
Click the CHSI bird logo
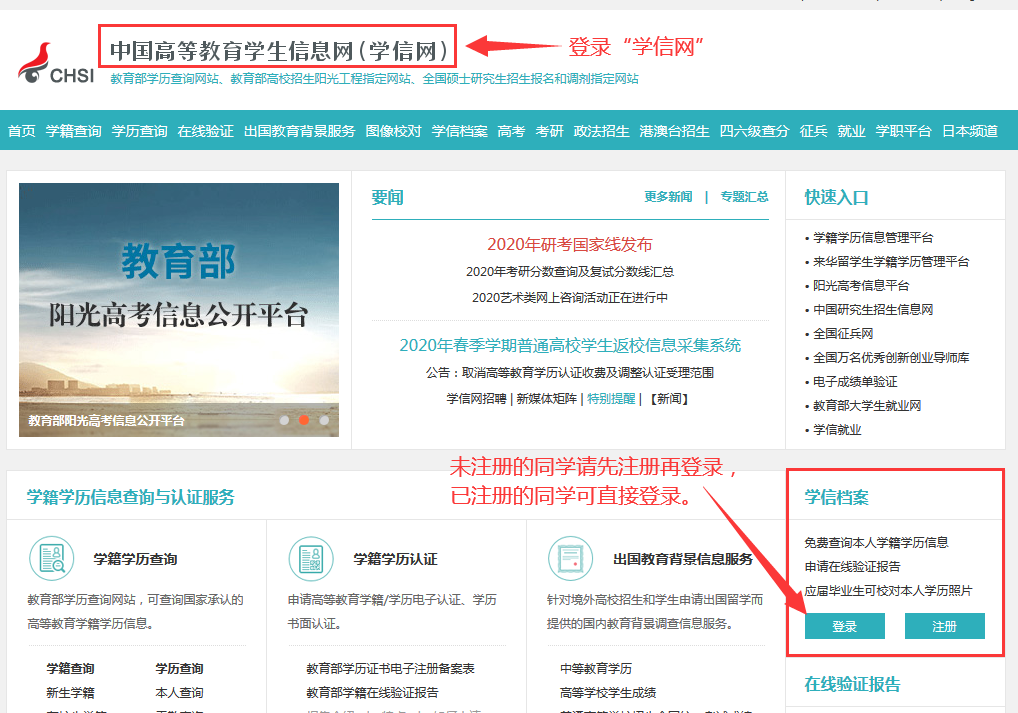(x=56, y=64)
